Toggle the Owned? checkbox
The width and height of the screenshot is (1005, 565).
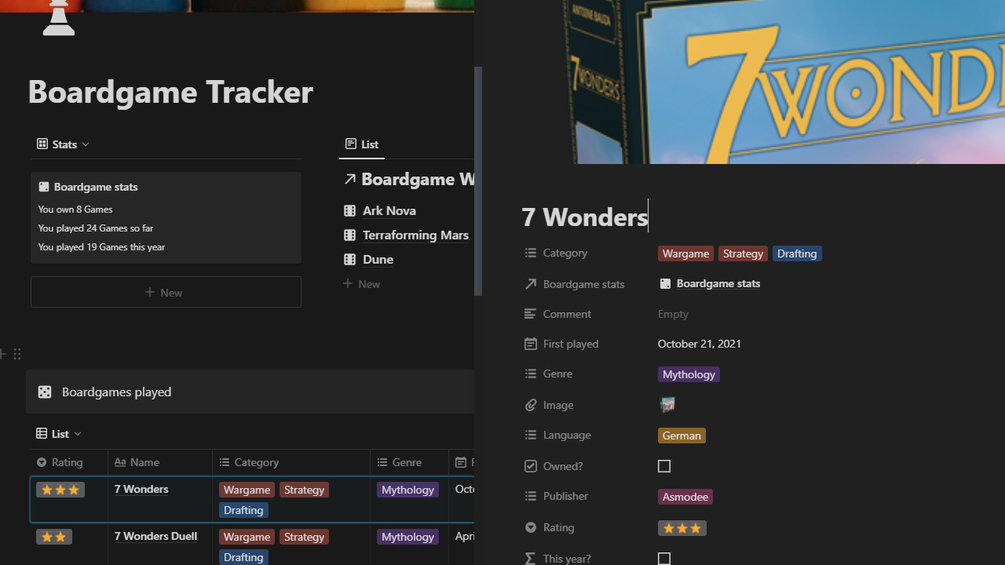click(x=664, y=466)
